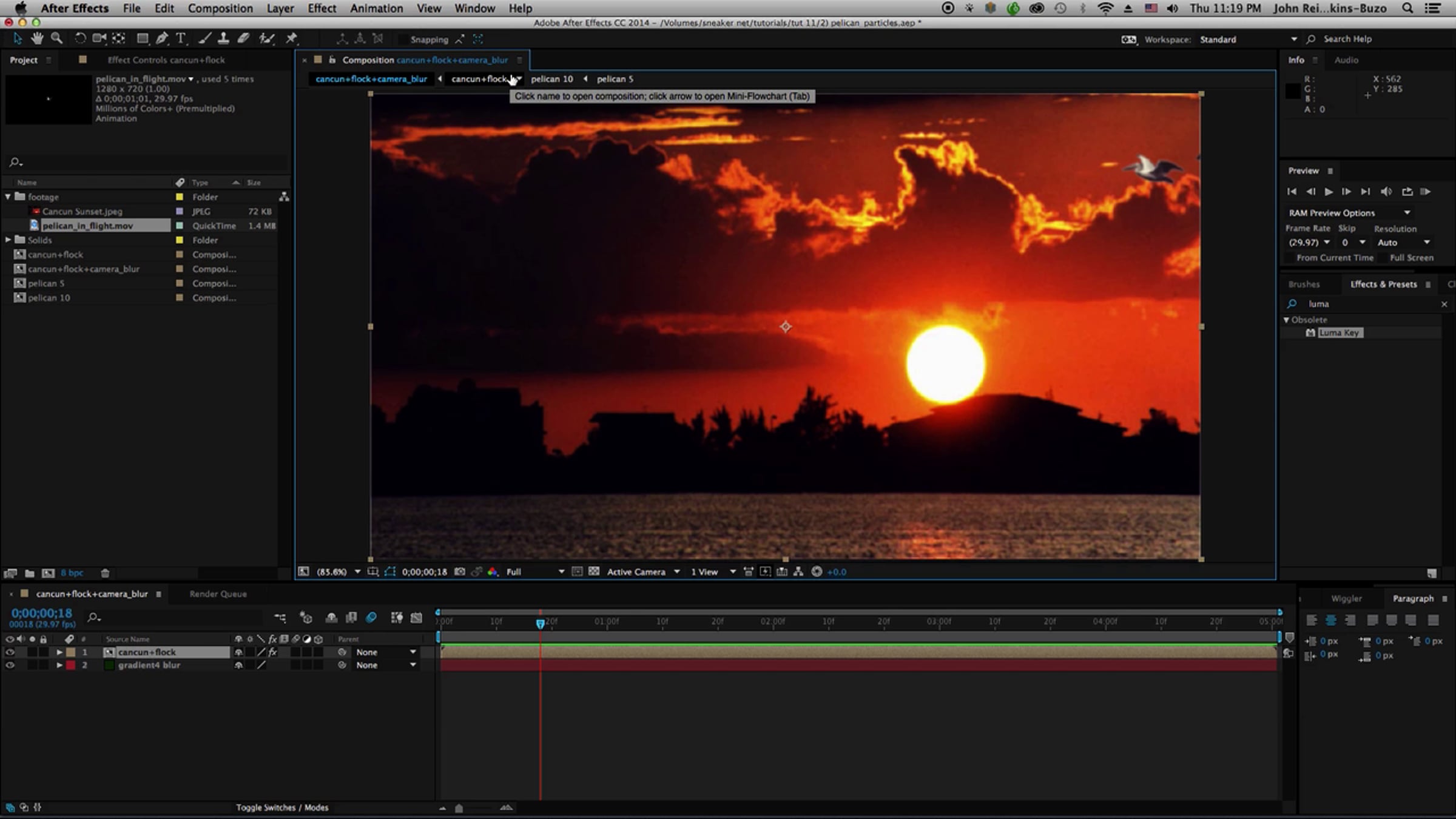Image resolution: width=1456 pixels, height=819 pixels.
Task: Open the Animation menu
Action: click(x=376, y=8)
